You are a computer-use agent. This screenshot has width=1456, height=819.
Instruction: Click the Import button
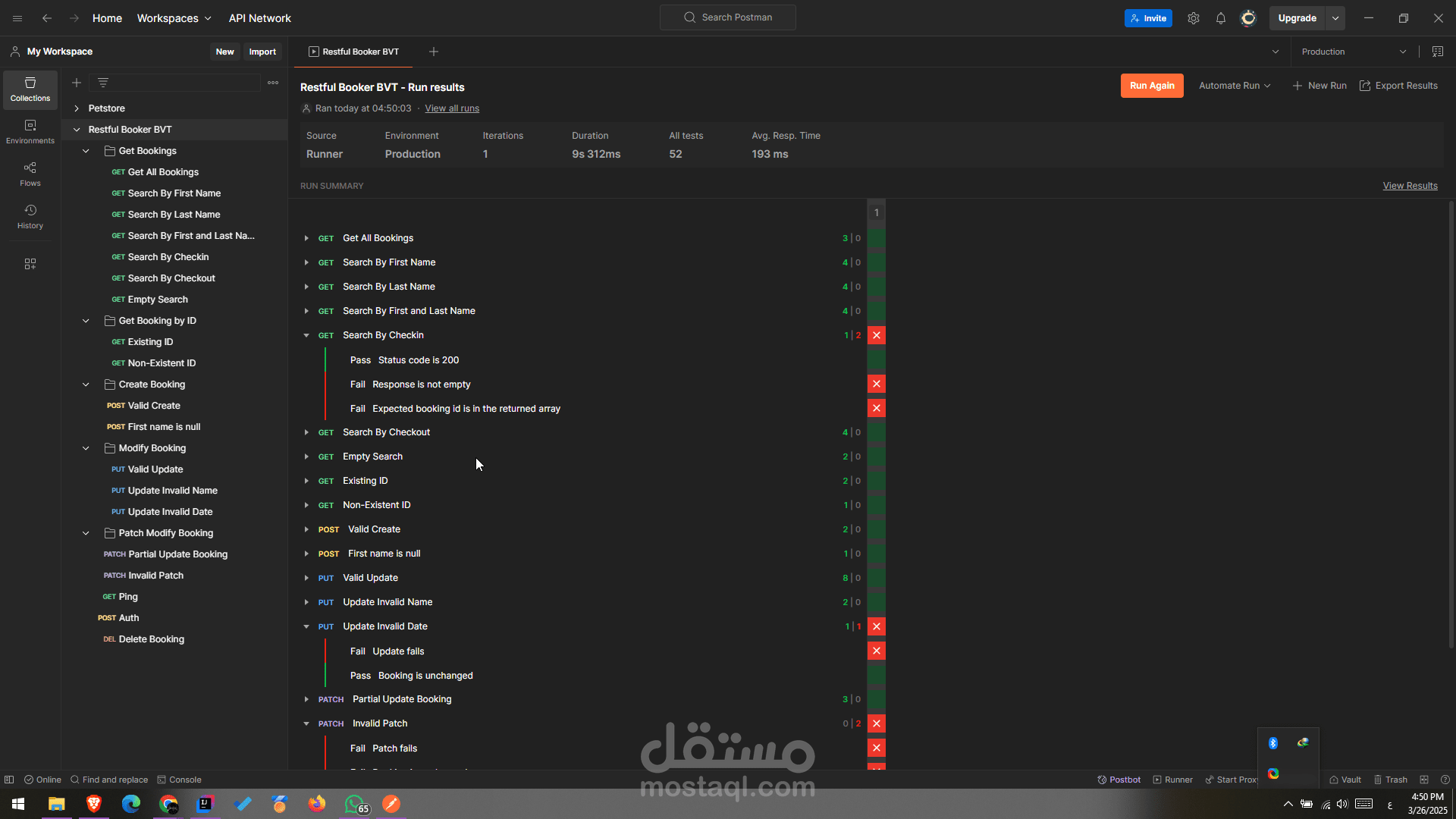pos(262,52)
